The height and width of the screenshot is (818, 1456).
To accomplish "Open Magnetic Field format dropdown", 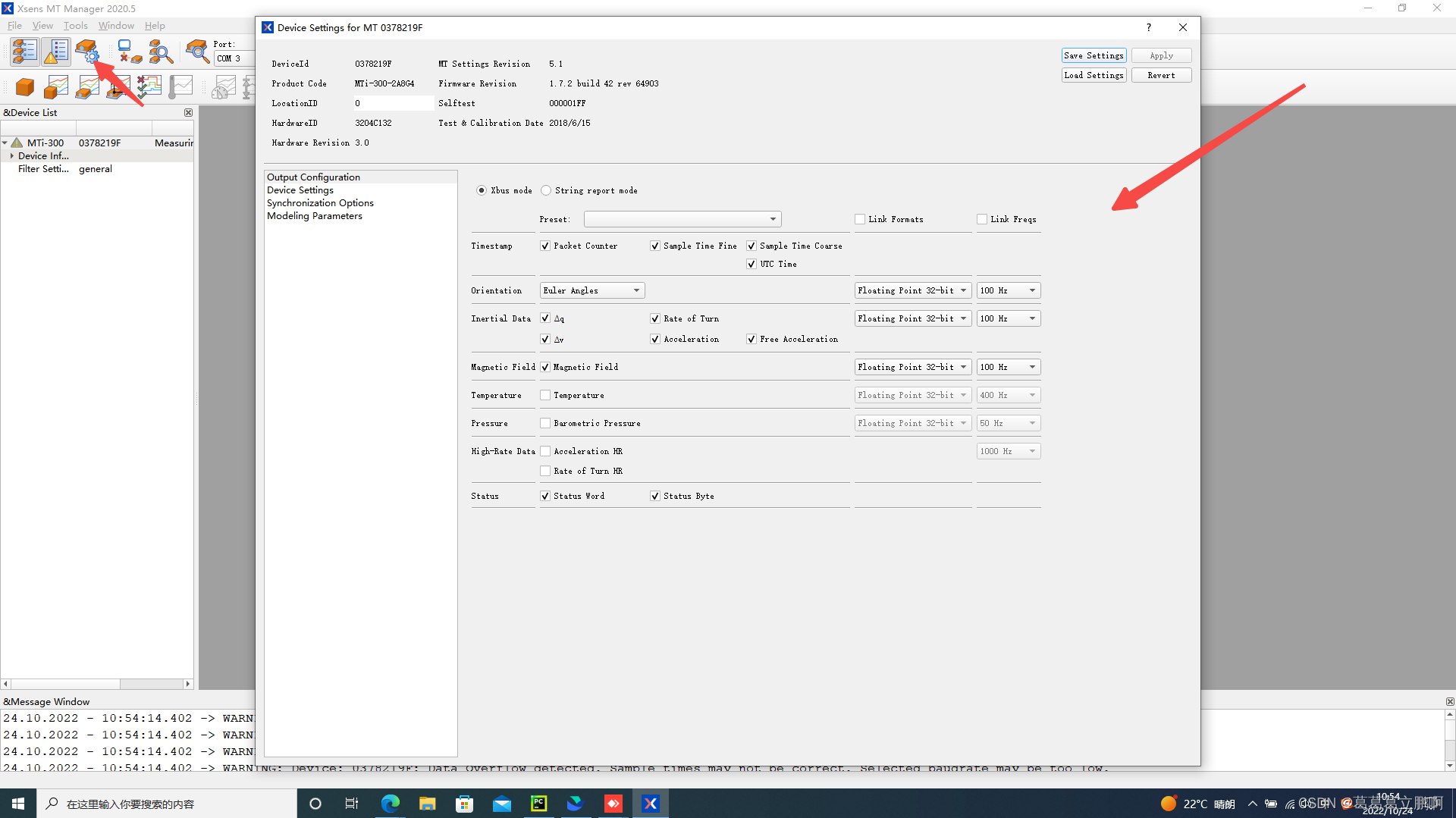I will click(x=913, y=367).
